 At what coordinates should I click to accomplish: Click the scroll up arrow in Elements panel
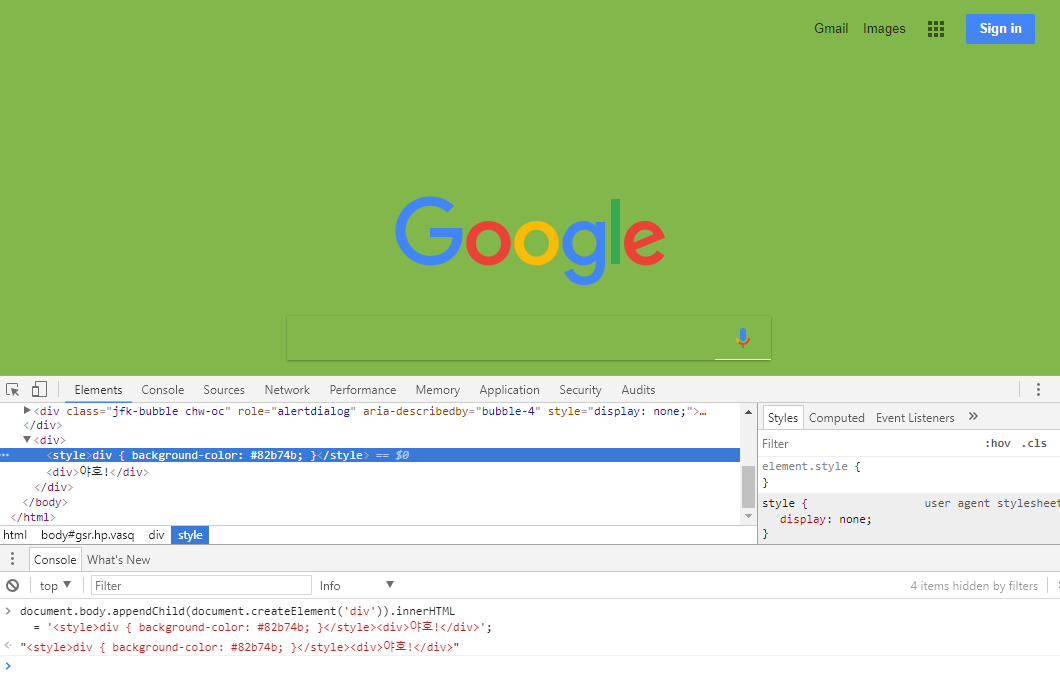(x=748, y=411)
